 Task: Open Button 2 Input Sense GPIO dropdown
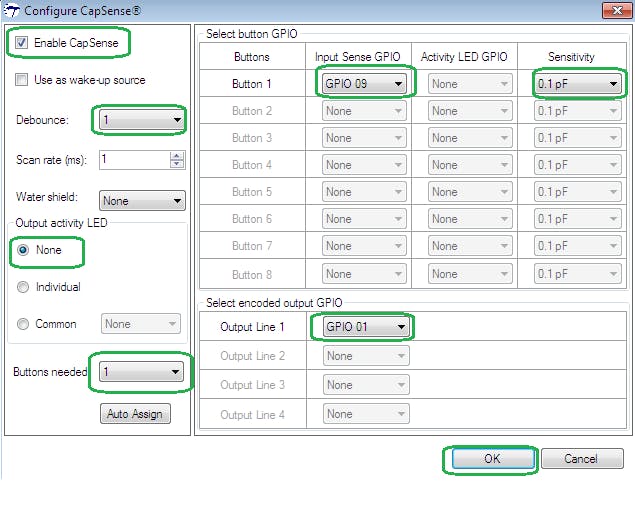tap(364, 111)
